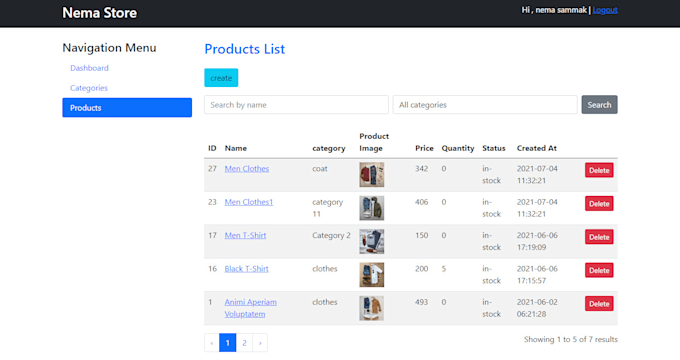Click the Animi Aperiam Voluptatem product image
This screenshot has width=680, height=360.
click(x=372, y=308)
